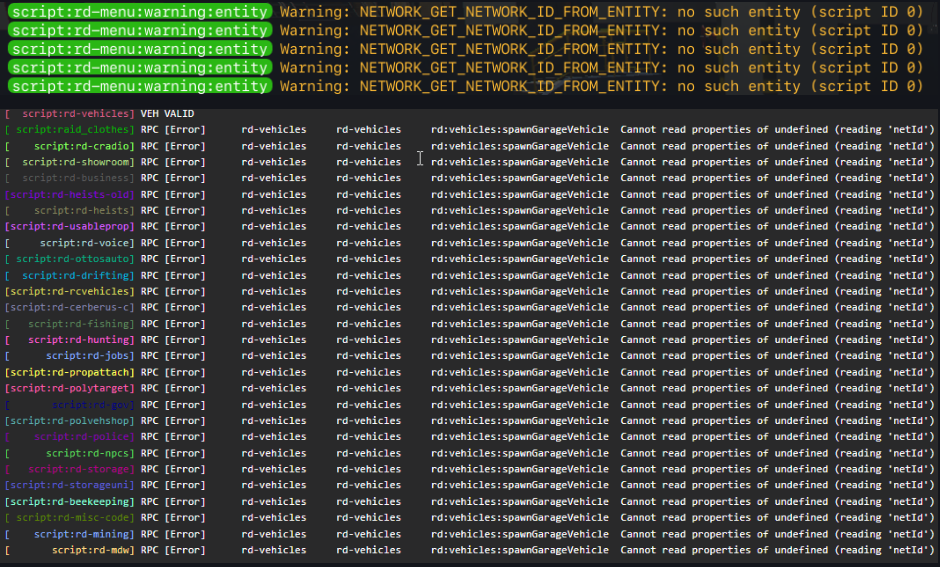Click the 'VEH VALID' log message

(167, 113)
